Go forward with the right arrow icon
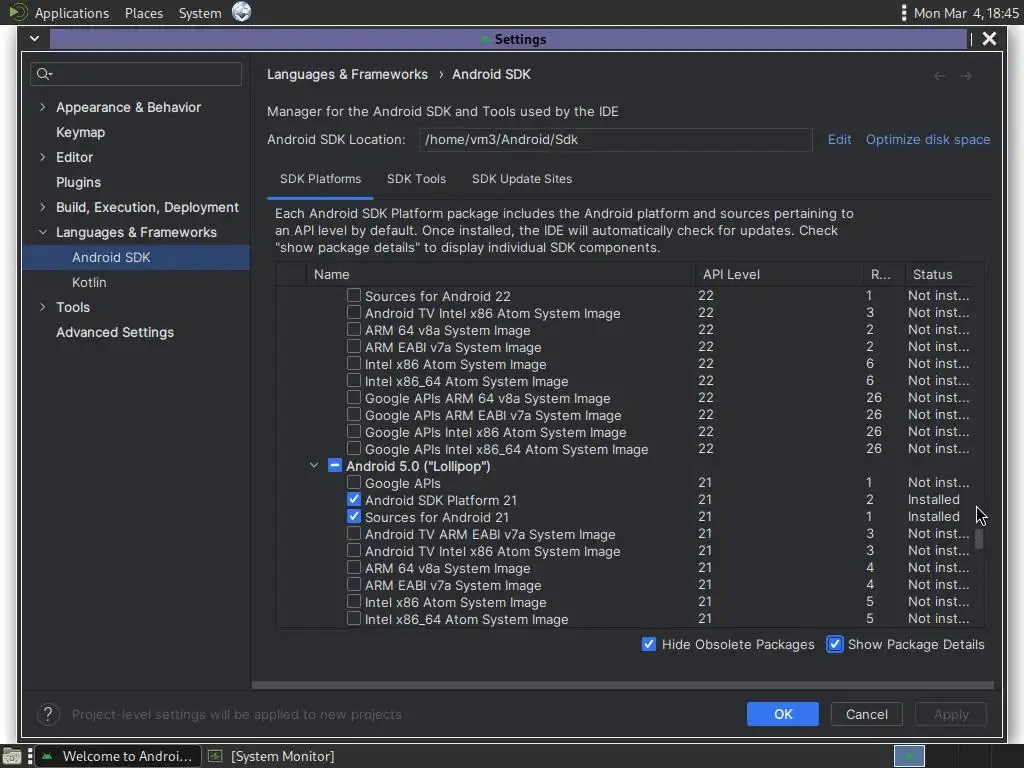Viewport: 1024px width, 768px height. (966, 76)
